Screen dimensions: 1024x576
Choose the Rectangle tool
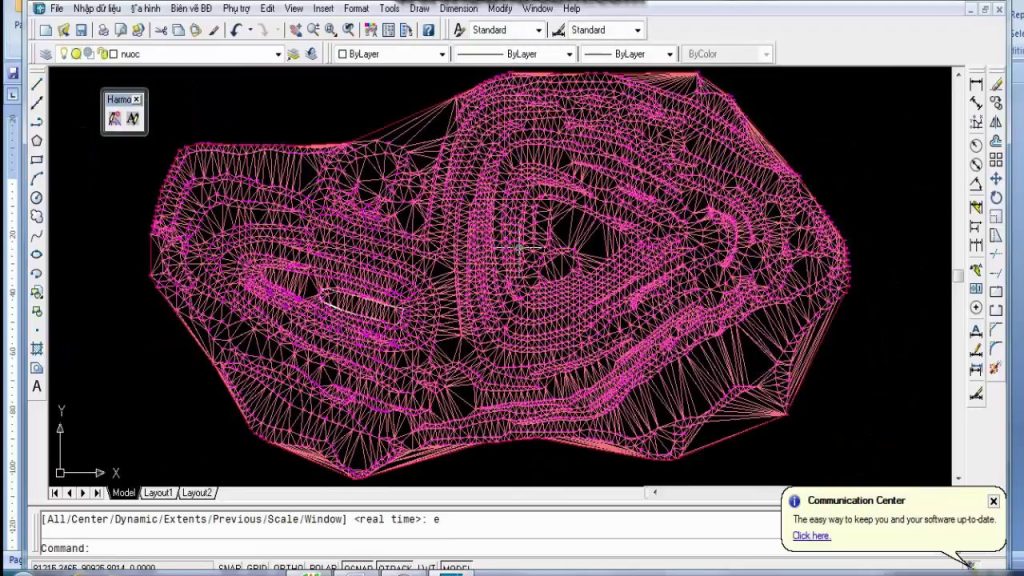pyautogui.click(x=37, y=159)
